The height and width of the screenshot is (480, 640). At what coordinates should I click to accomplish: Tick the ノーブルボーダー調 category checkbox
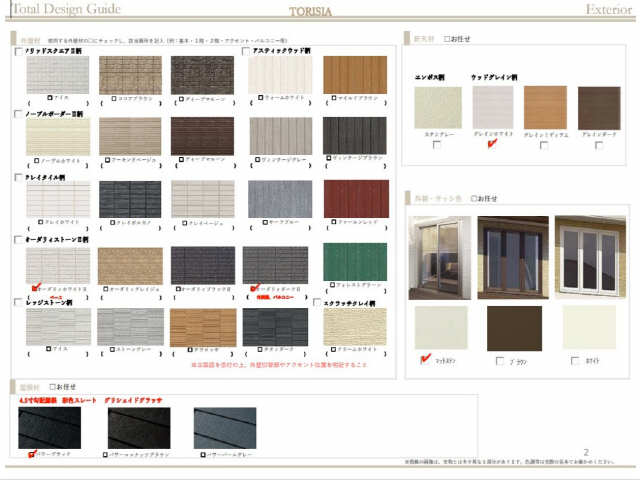pyautogui.click(x=18, y=114)
